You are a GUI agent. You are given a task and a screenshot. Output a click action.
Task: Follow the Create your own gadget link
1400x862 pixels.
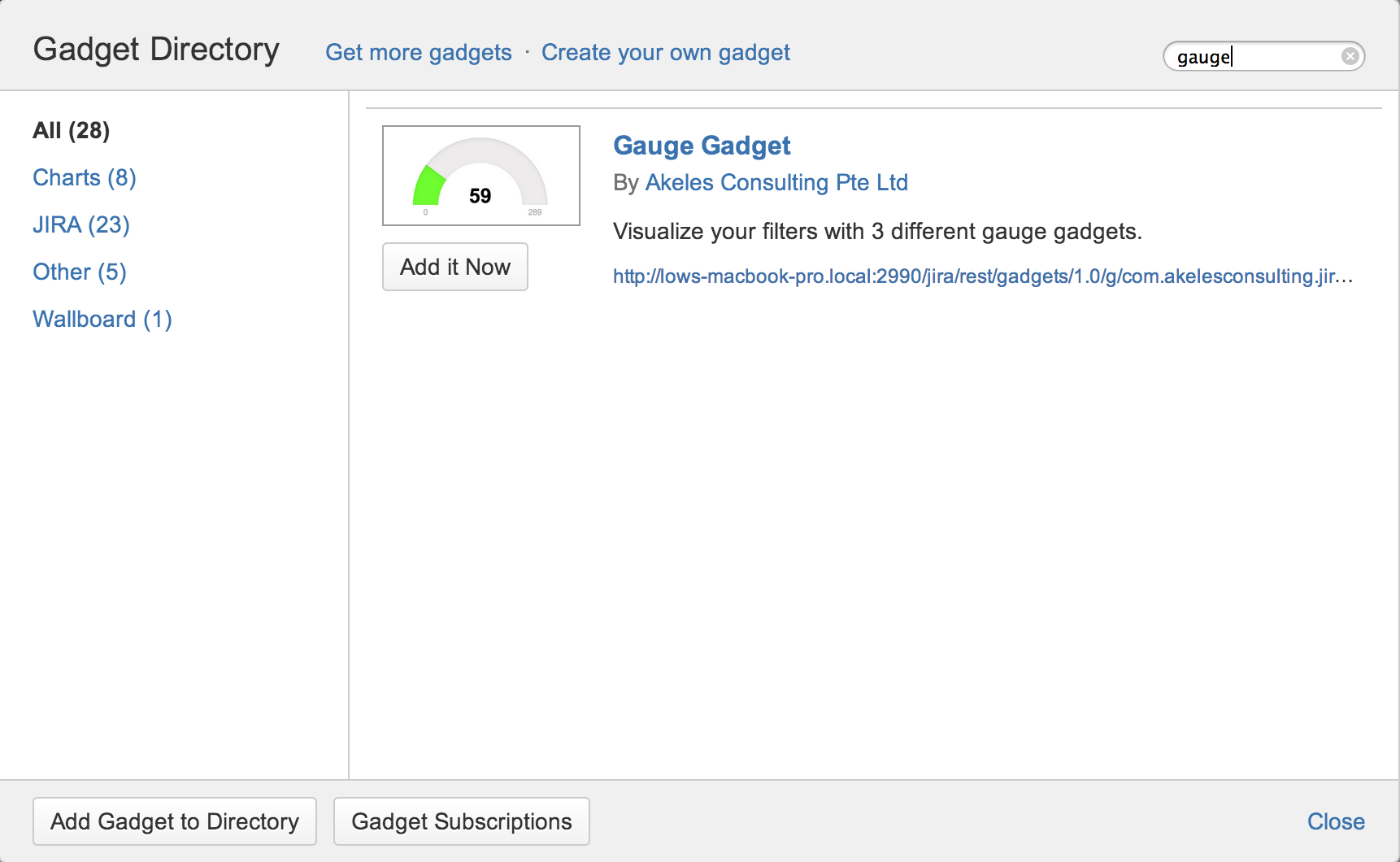[x=665, y=53]
